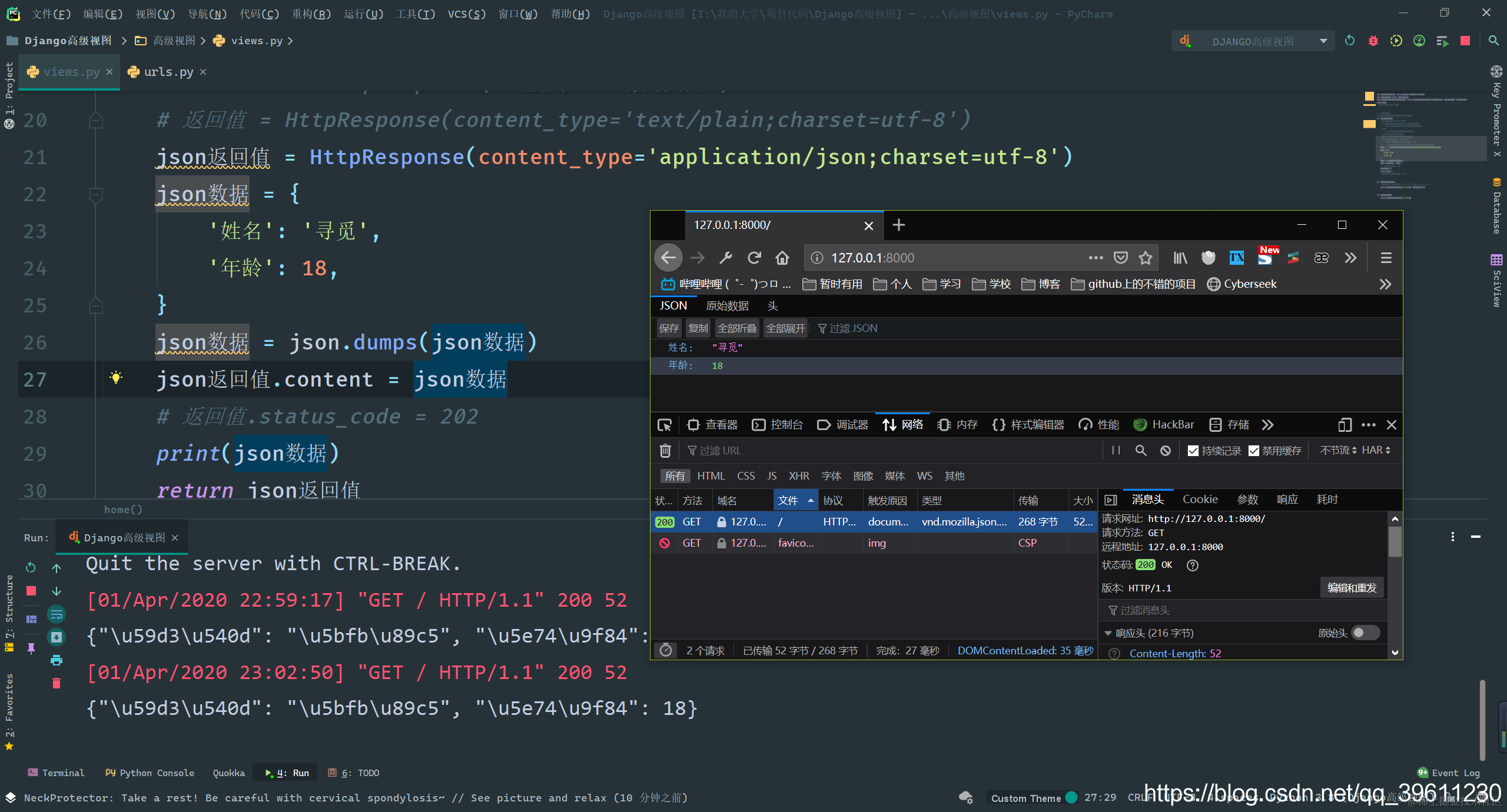Click the intention lightbulb on line 27
The width and height of the screenshot is (1507, 812).
coord(116,378)
